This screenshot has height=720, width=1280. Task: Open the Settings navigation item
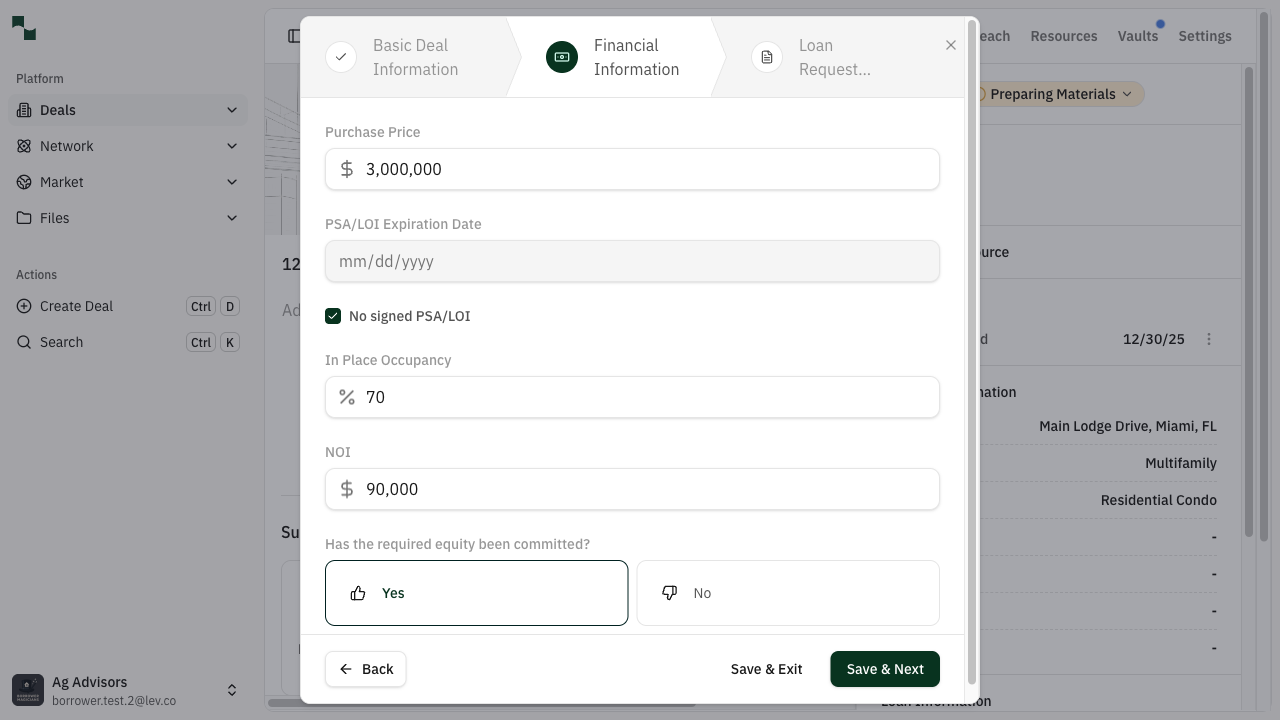pos(1204,36)
